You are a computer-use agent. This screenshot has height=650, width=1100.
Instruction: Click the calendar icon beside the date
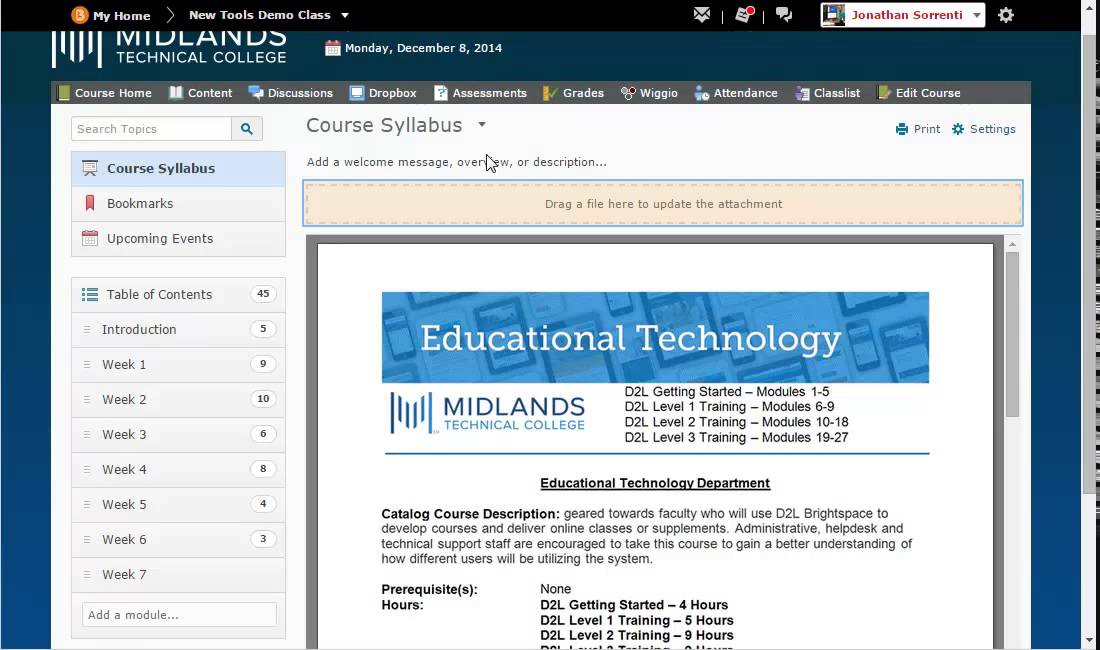pos(333,48)
